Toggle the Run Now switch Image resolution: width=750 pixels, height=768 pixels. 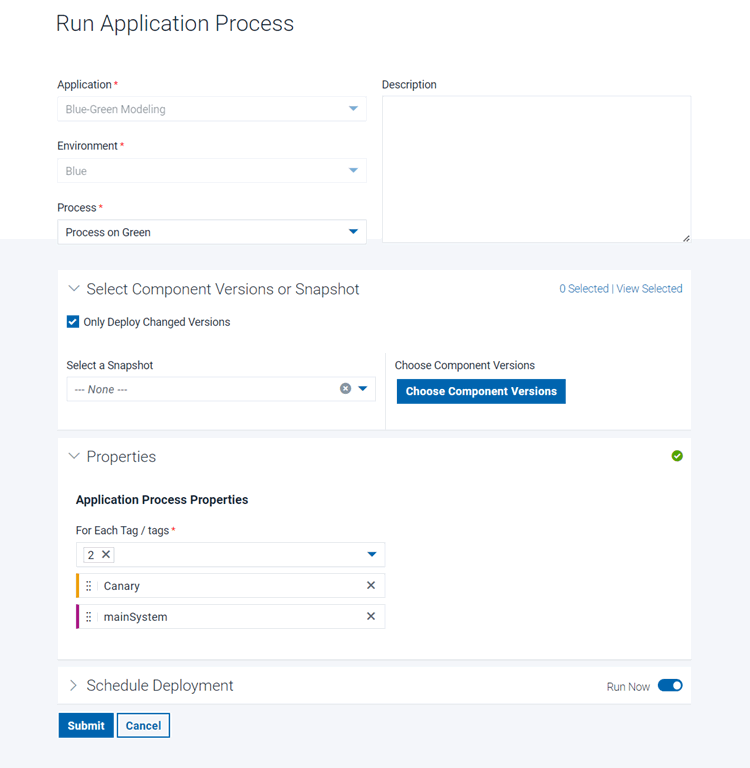point(670,686)
